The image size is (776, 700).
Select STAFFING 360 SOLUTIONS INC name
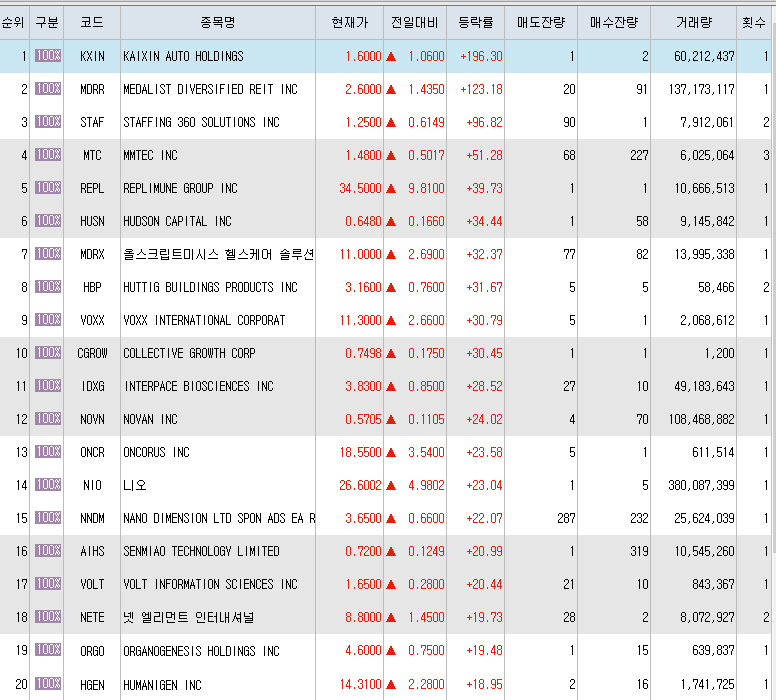[x=201, y=122]
